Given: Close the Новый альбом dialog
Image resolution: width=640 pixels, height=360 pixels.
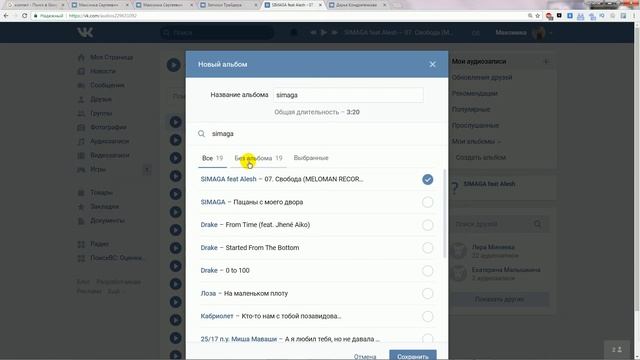Looking at the screenshot, I should pyautogui.click(x=432, y=64).
